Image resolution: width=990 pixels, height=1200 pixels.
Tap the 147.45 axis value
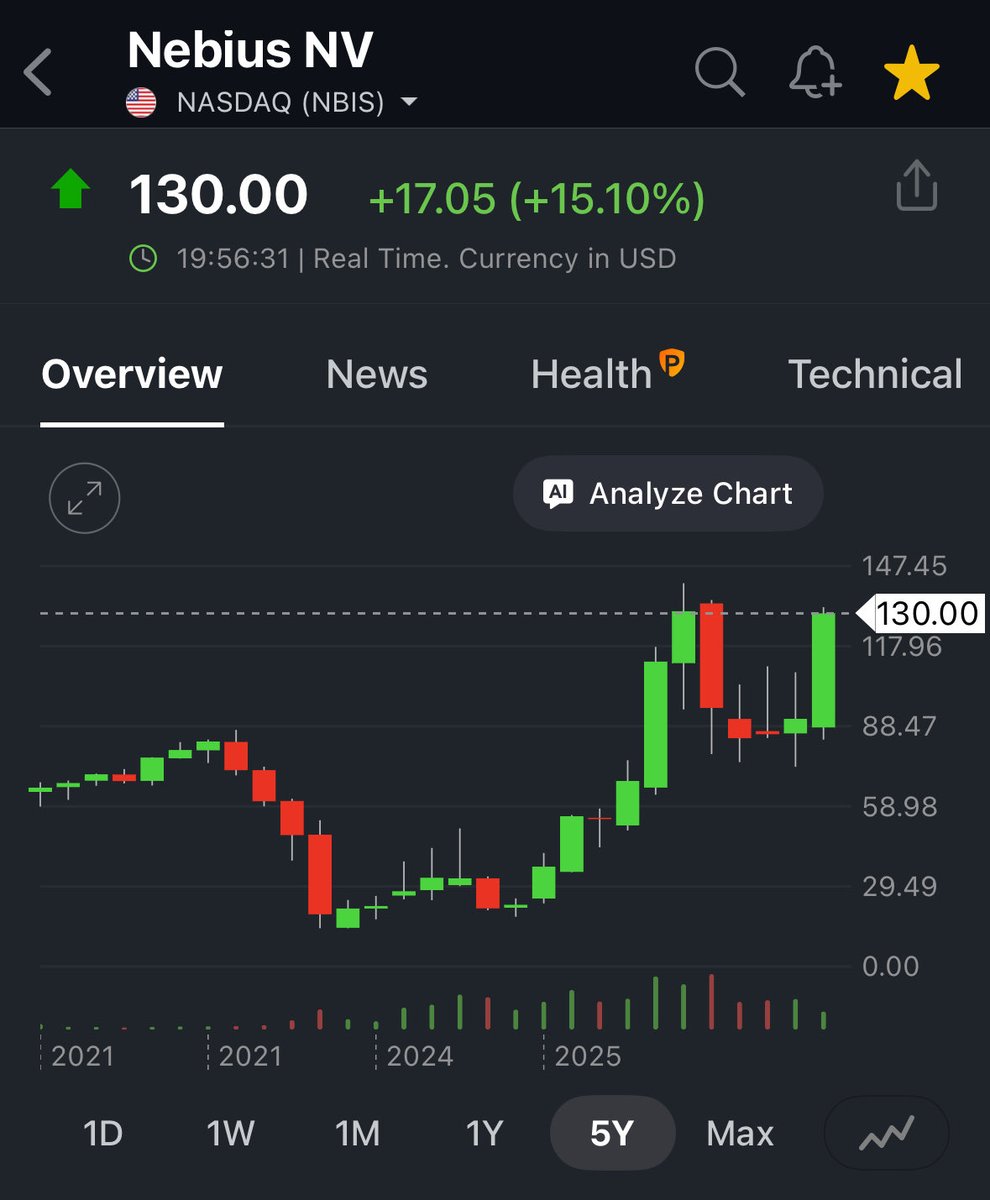click(x=904, y=566)
